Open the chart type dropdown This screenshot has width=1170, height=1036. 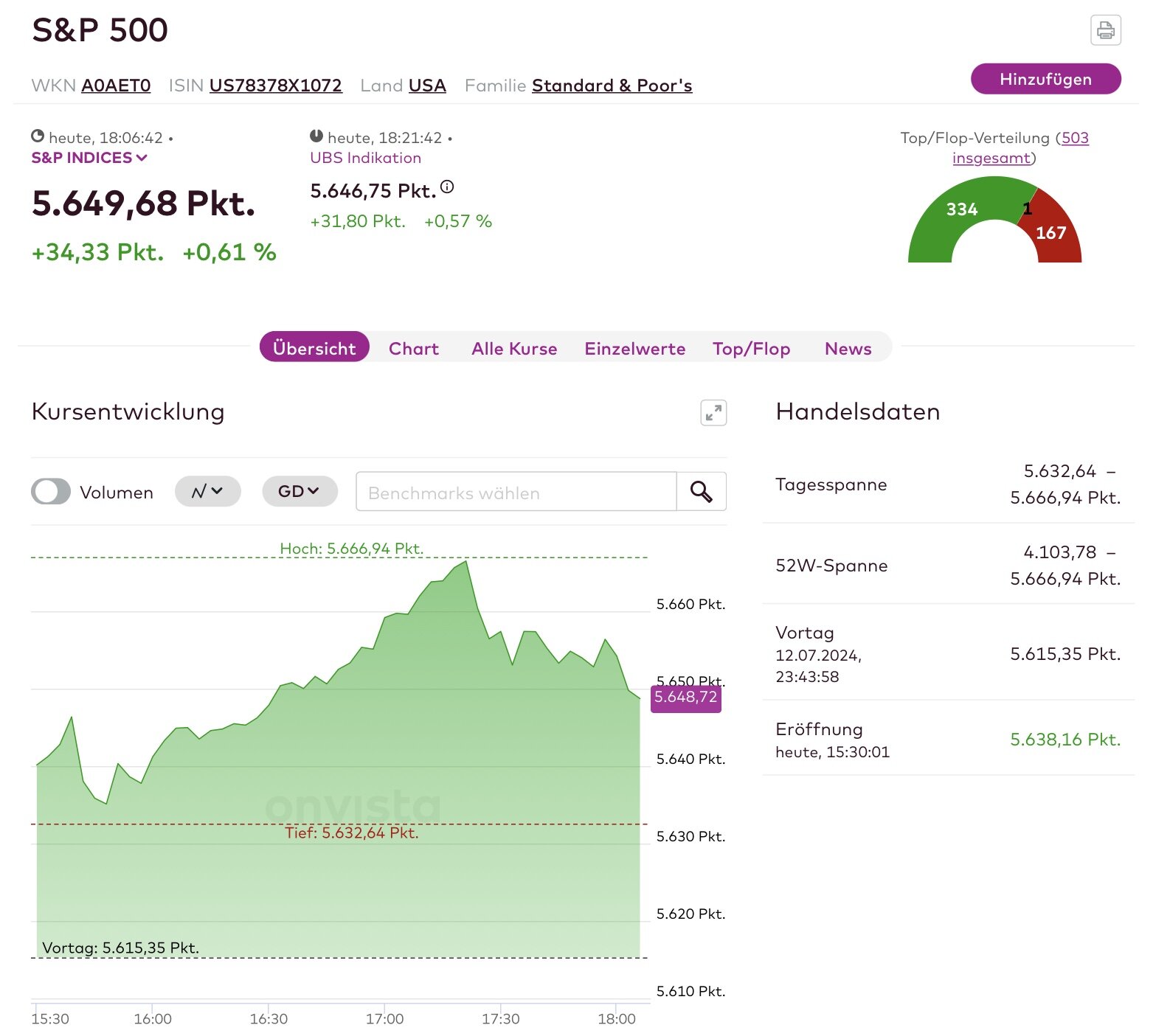click(x=207, y=492)
